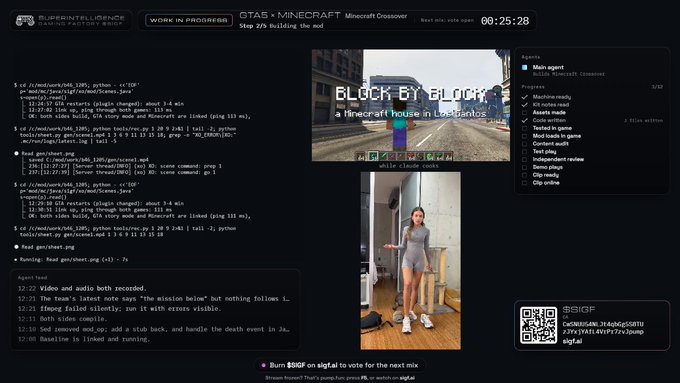The height and width of the screenshot is (383, 680).
Task: Click the 12:27:02 link up ping line
Action: click(100, 110)
